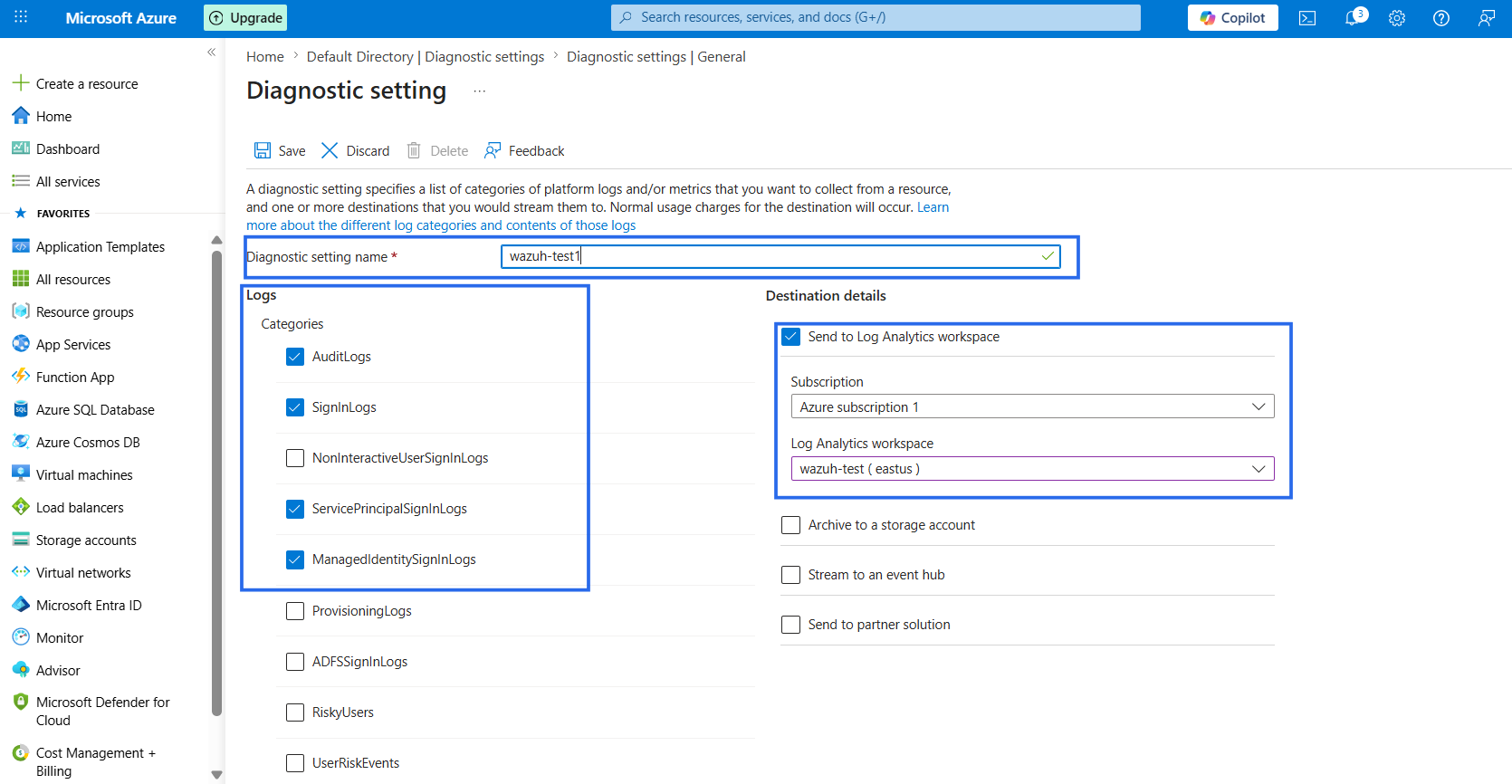The width and height of the screenshot is (1512, 784).
Task: Open Cost Management + Billing
Action: tap(96, 761)
